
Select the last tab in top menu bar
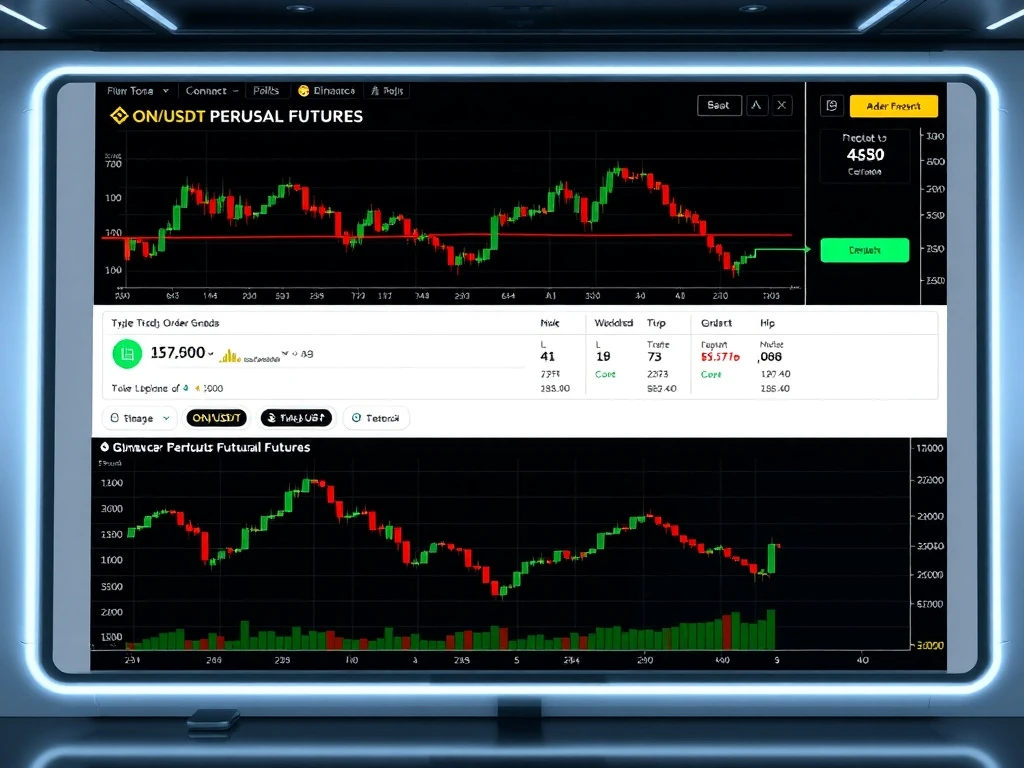tap(388, 91)
